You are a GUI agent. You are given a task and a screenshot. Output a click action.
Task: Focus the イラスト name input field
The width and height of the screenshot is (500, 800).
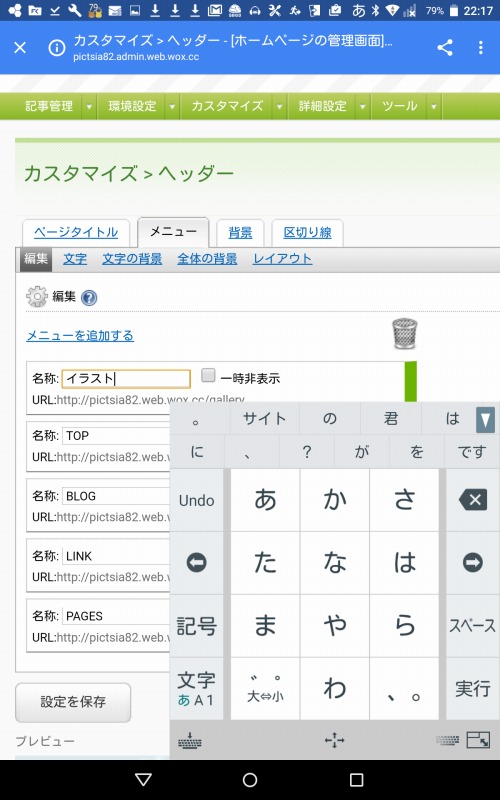126,379
